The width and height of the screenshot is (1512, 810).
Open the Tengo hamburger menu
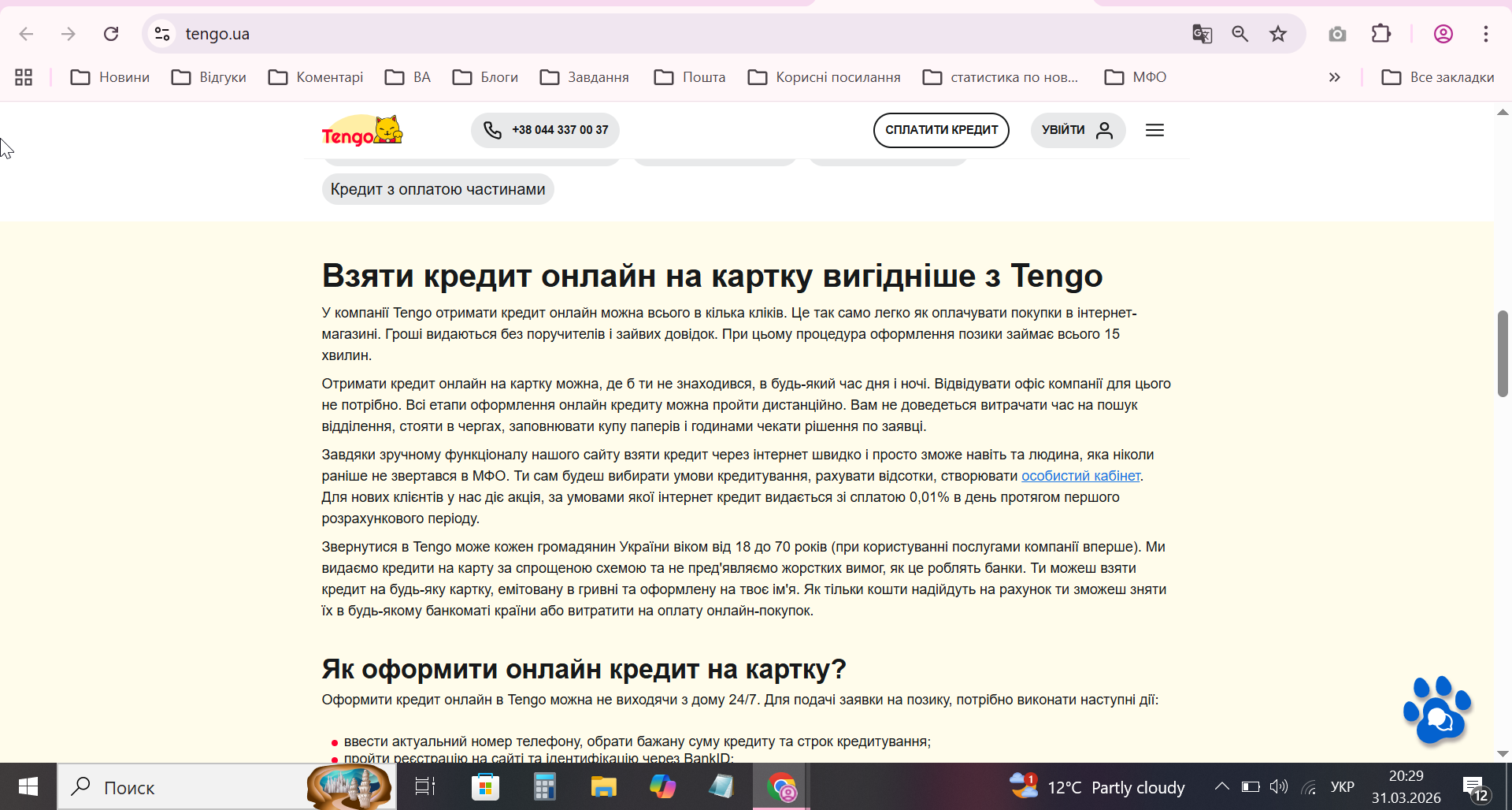(x=1154, y=130)
